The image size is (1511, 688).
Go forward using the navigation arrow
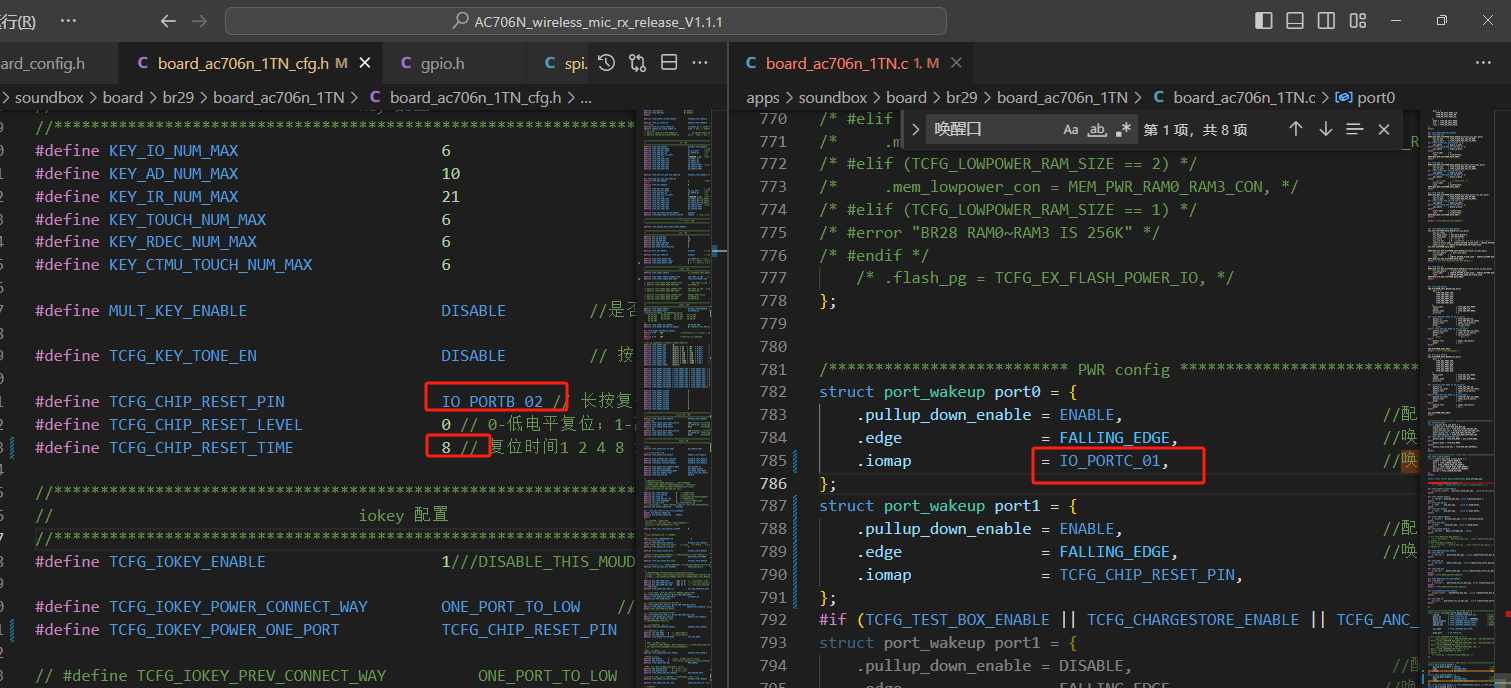[x=199, y=21]
